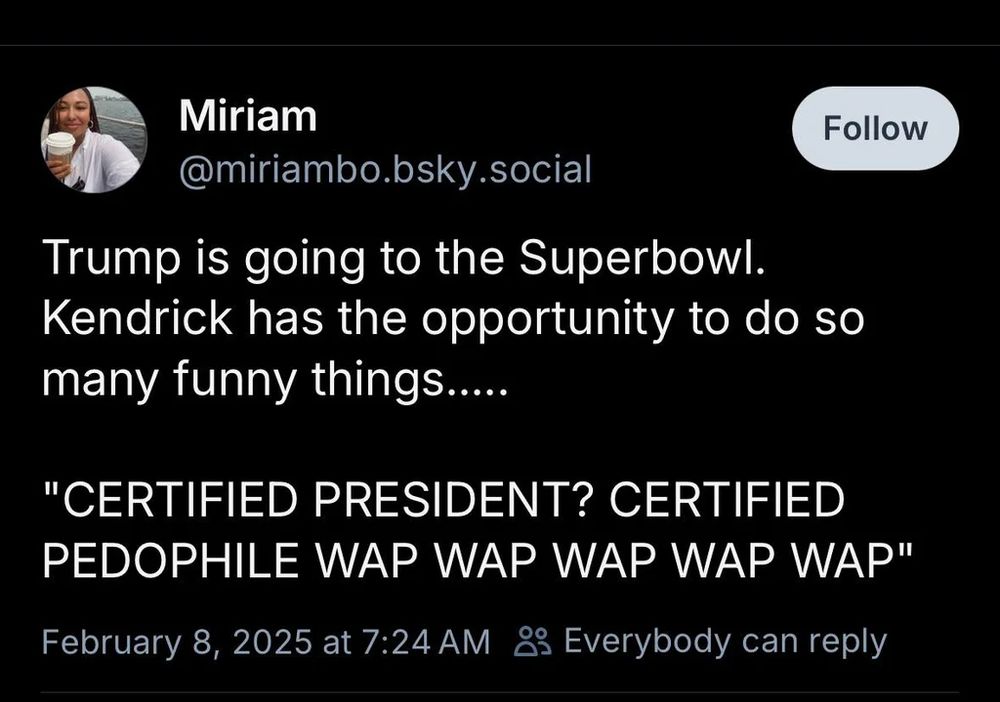The width and height of the screenshot is (1000, 702).
Task: Select the 'Trump is going to the Superbowl' line
Action: coord(403,260)
